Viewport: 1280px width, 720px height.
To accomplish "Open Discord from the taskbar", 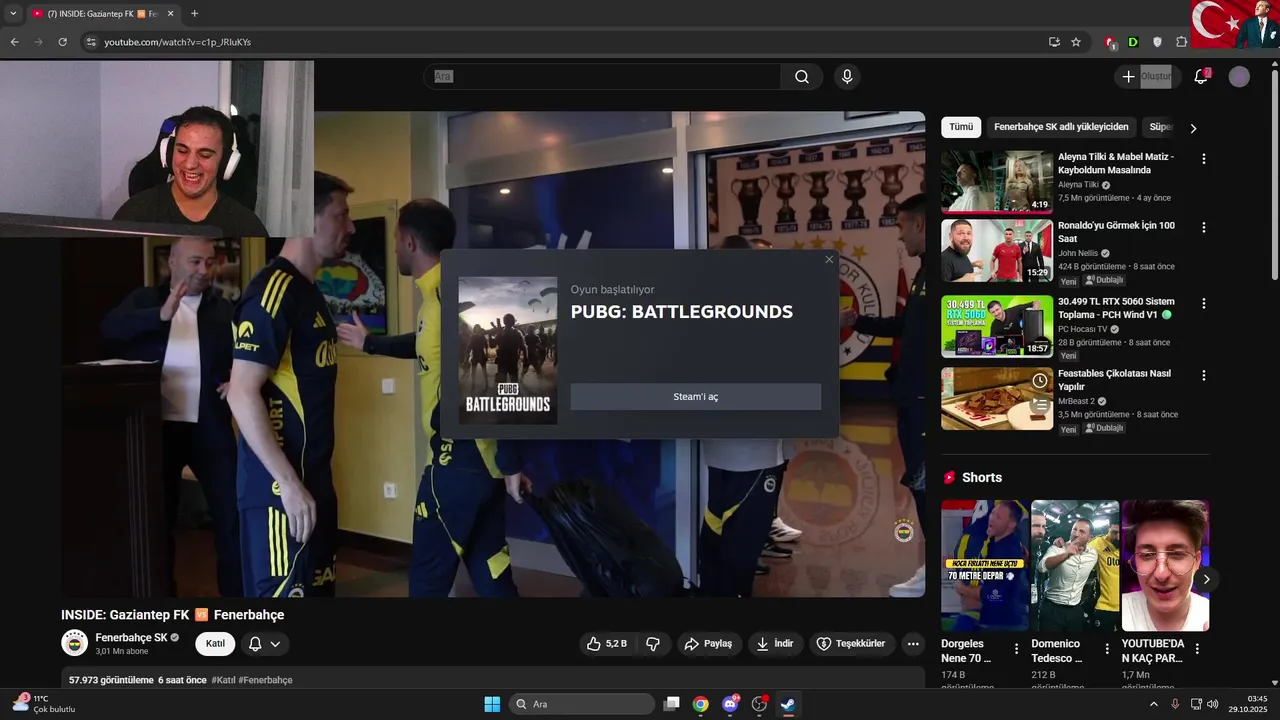I will pos(730,704).
